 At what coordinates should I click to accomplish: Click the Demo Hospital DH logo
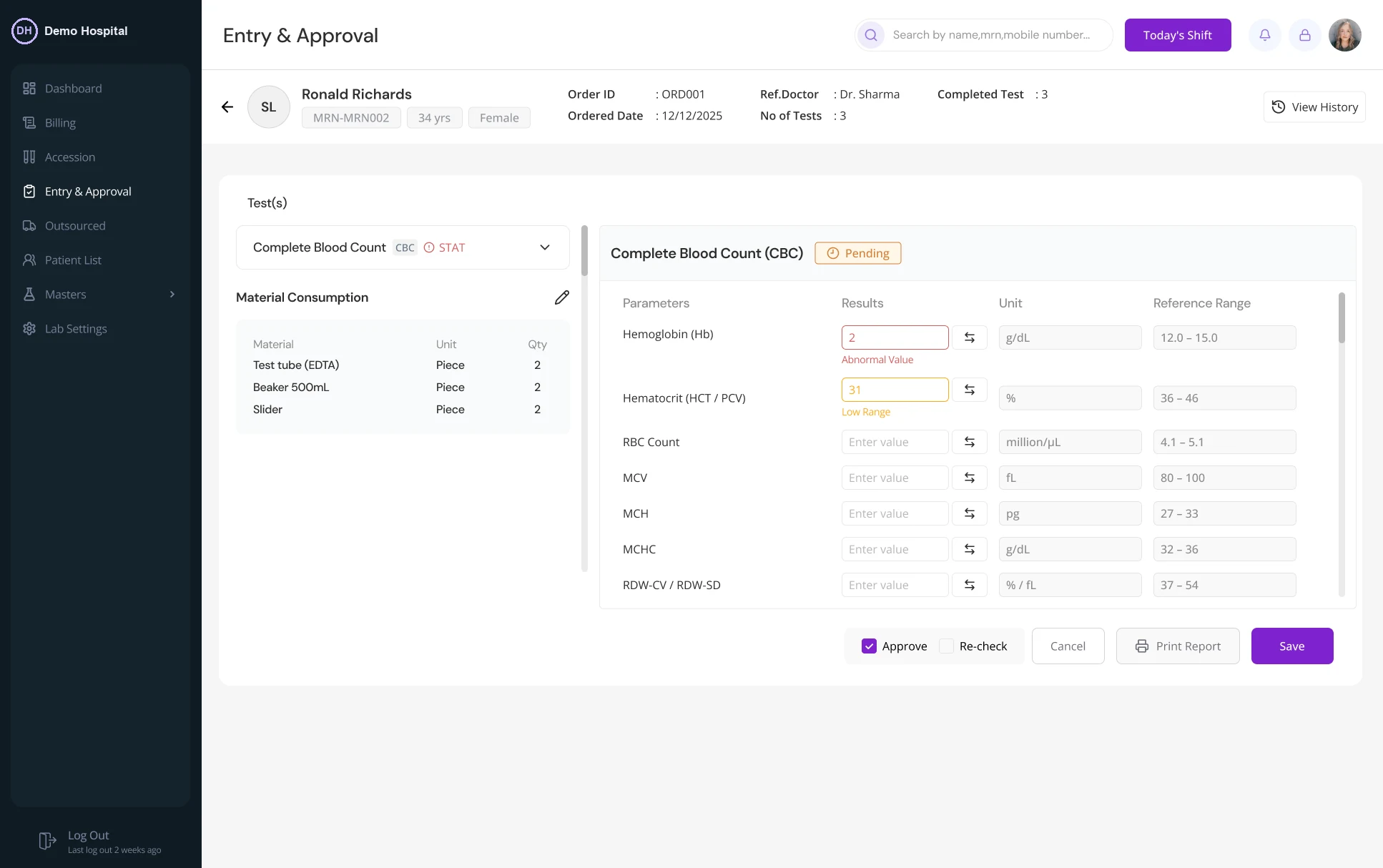tap(24, 31)
